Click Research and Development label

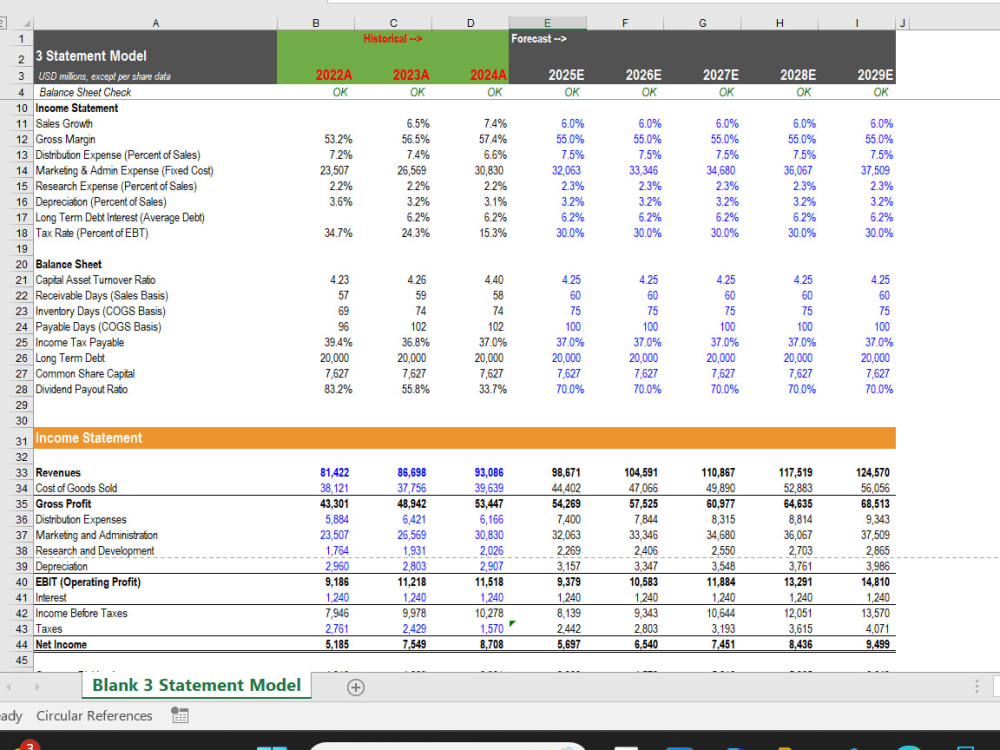[94, 550]
